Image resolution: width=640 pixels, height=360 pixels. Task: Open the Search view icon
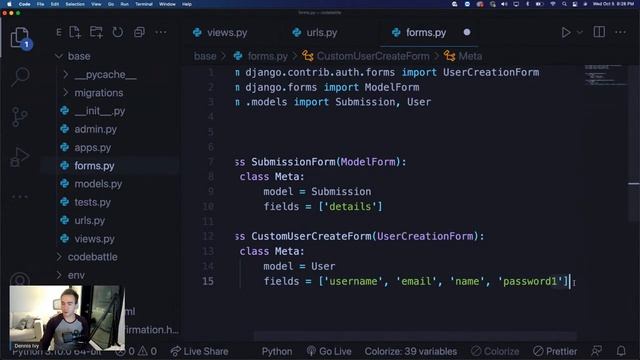[x=20, y=77]
